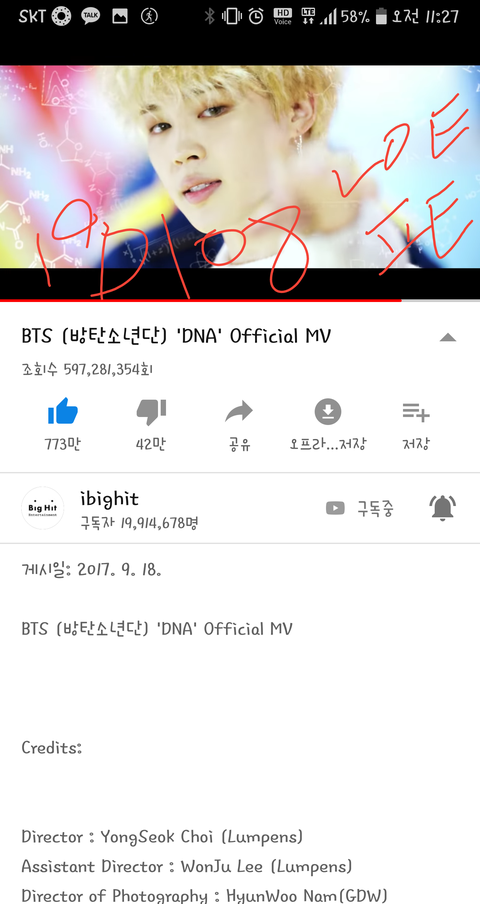Tap the 구독자 subscriber count text
This screenshot has height=904, width=480.
[x=139, y=523]
